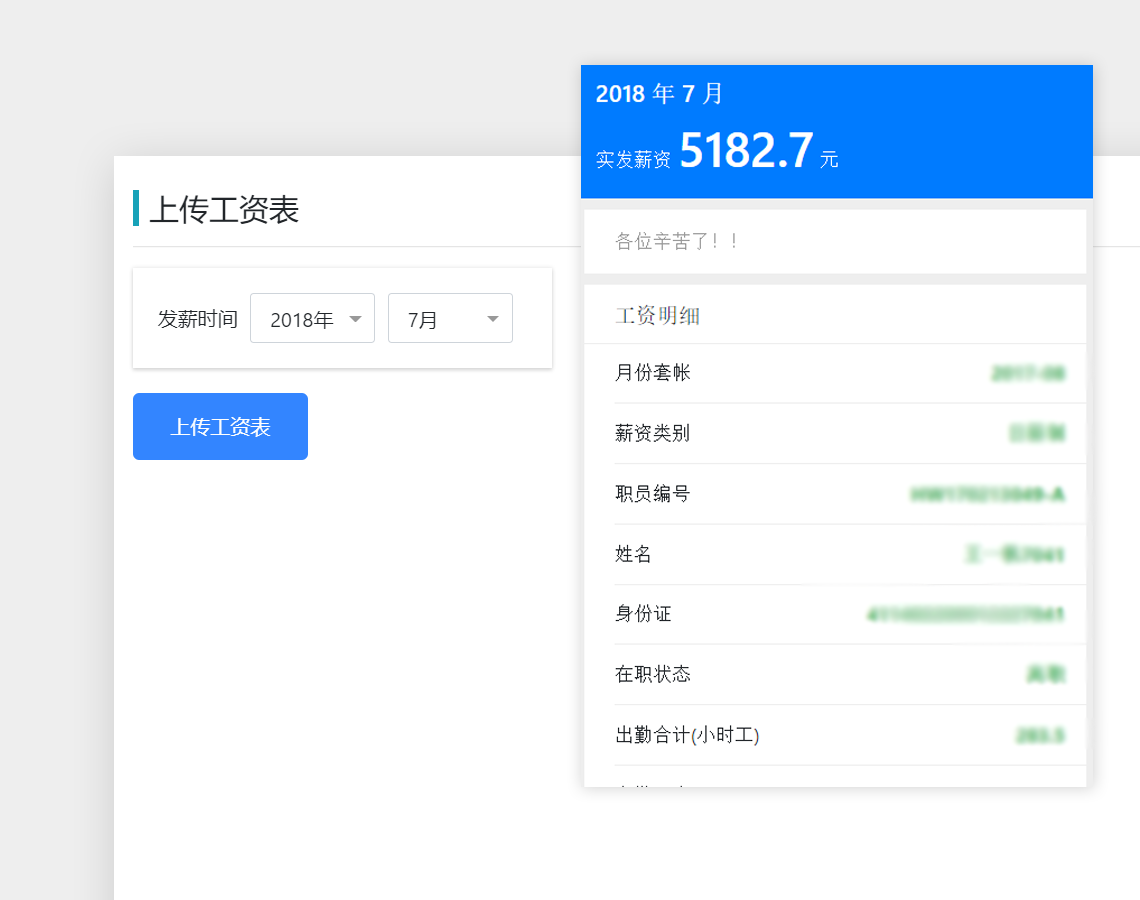Click the 职员编号 row label

[652, 493]
